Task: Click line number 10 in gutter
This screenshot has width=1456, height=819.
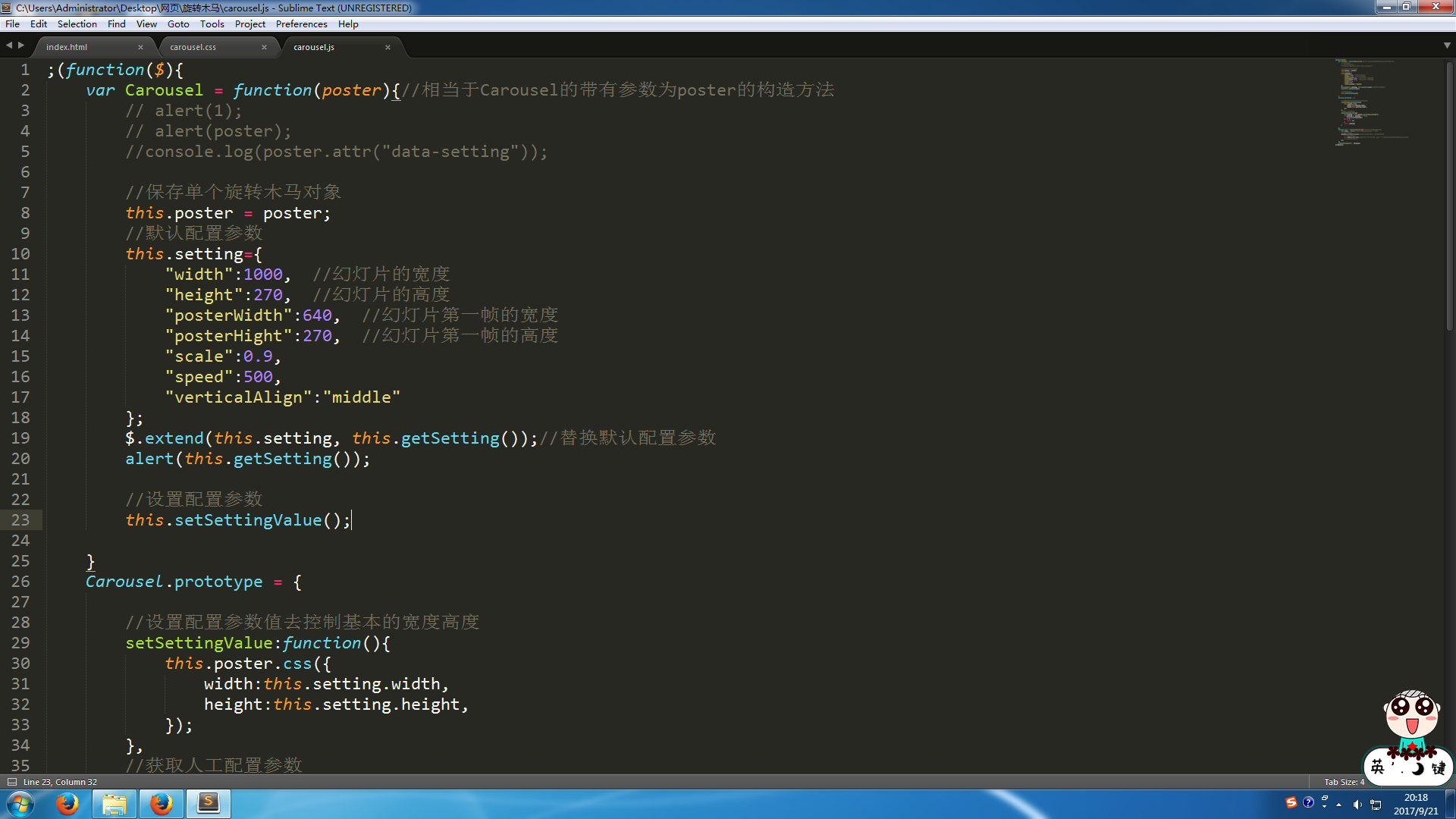Action: 20,254
